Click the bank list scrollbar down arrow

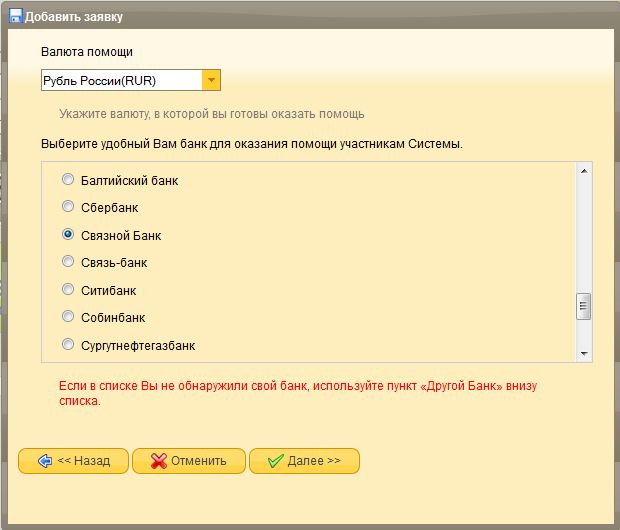point(584,353)
